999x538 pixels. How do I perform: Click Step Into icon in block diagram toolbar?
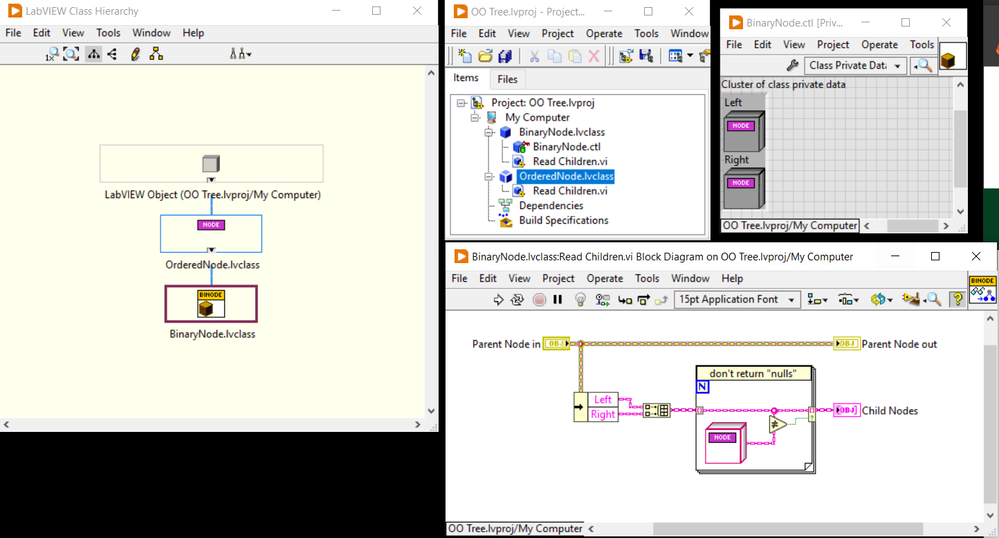(625, 300)
